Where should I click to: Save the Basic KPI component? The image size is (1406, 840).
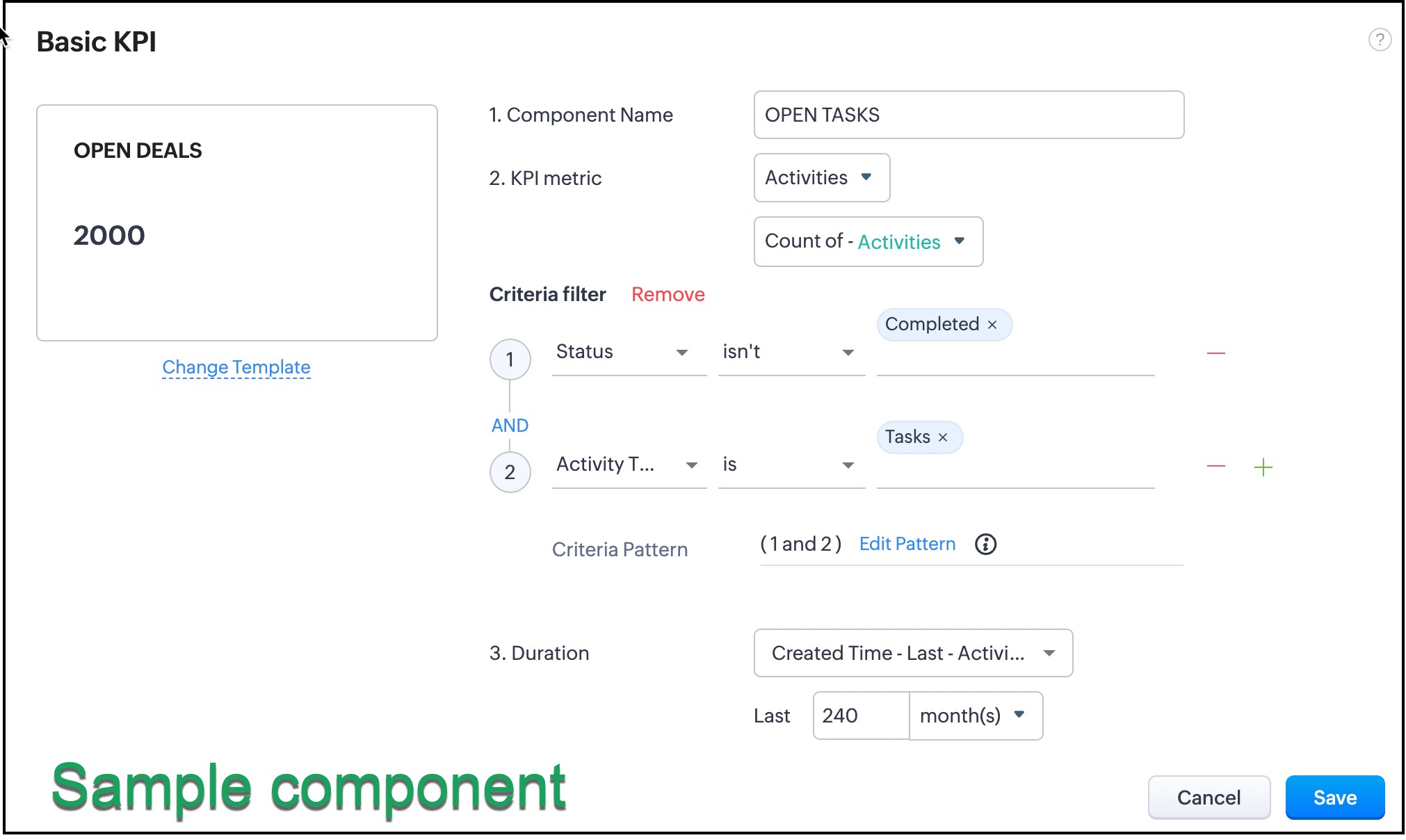pos(1334,798)
